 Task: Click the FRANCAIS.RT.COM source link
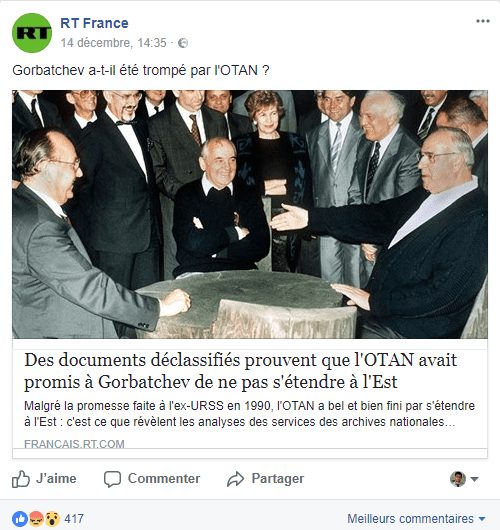(x=74, y=443)
